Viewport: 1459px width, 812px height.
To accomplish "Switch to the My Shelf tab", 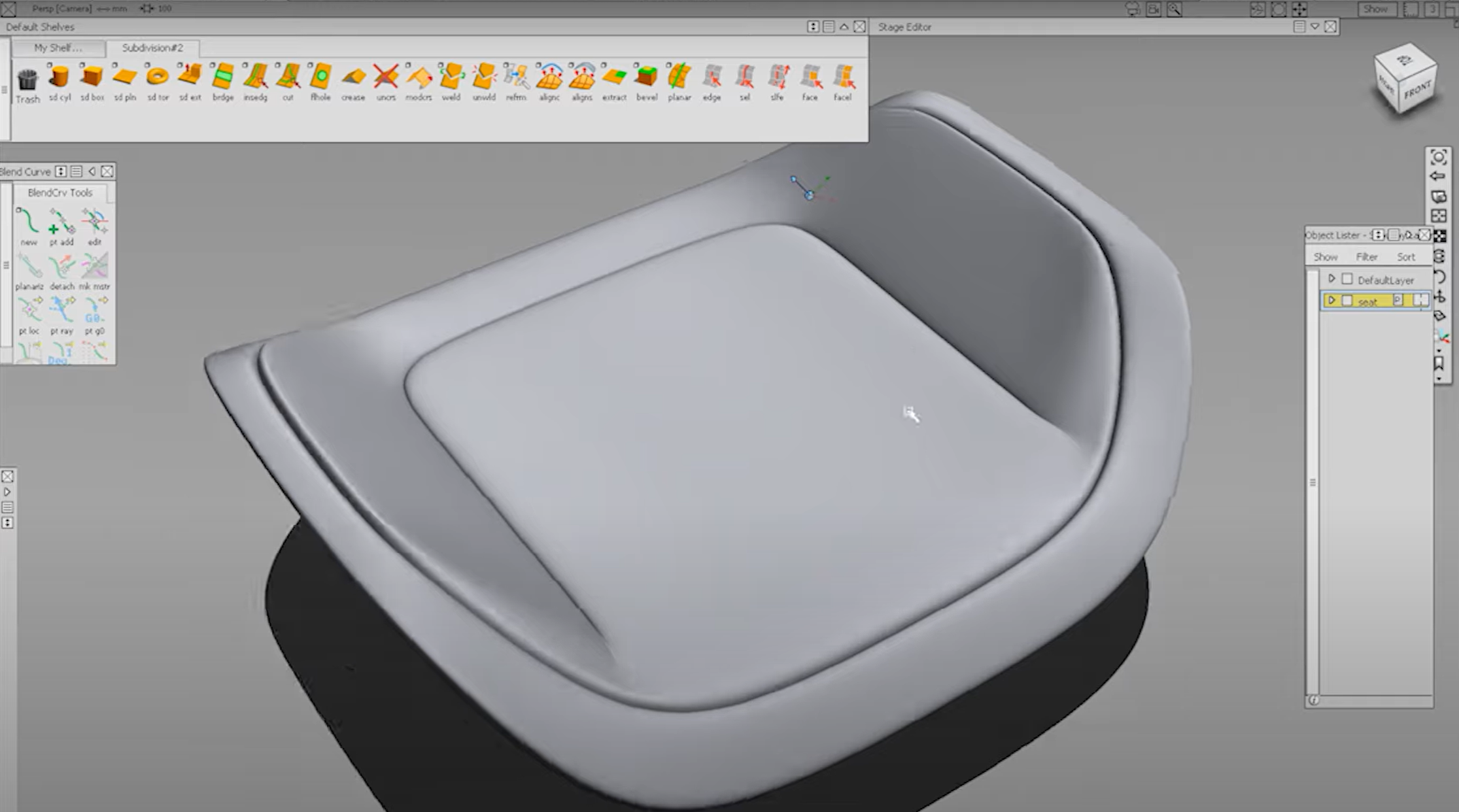I will pyautogui.click(x=58, y=48).
